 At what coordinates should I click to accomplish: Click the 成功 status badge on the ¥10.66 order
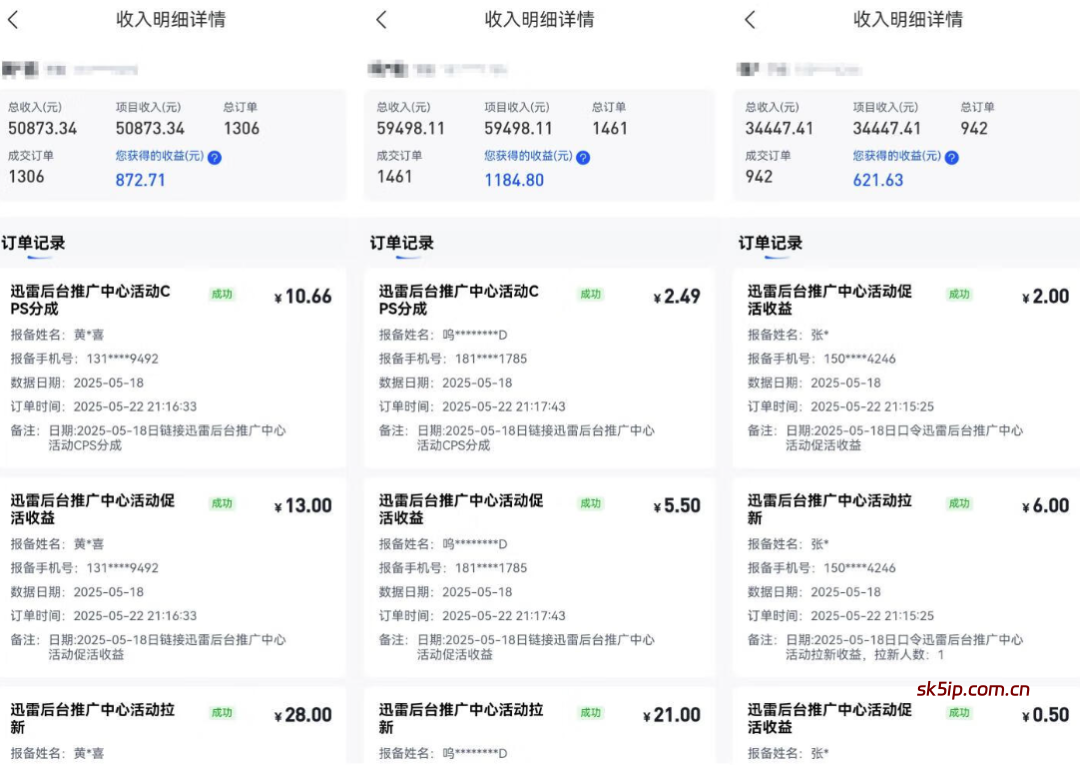click(221, 294)
